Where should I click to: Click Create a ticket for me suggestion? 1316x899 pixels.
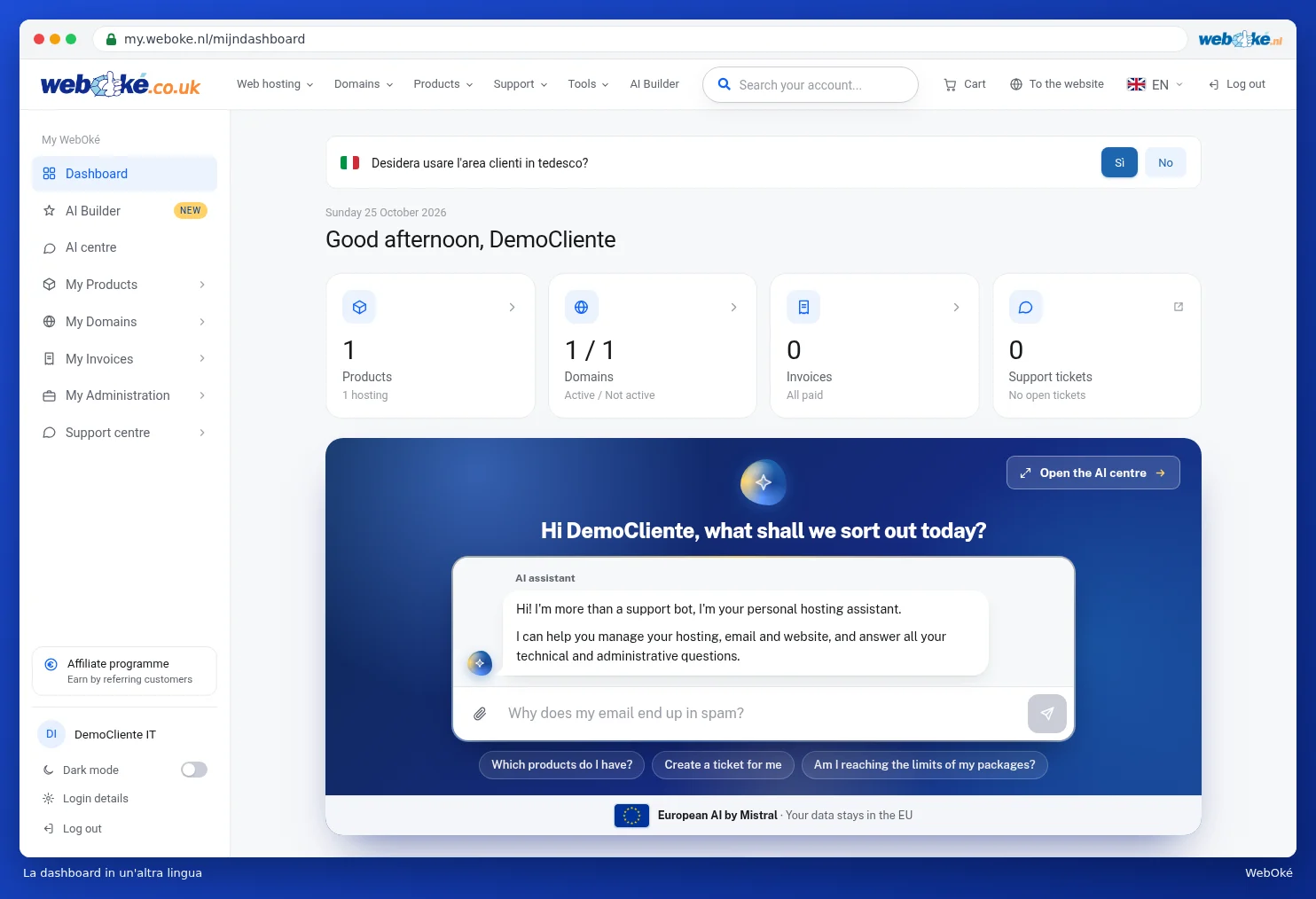coord(724,765)
